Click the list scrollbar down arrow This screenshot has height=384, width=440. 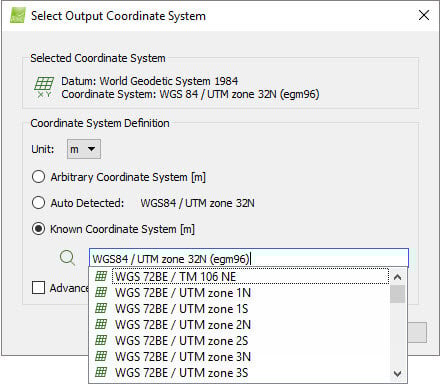coord(397,374)
